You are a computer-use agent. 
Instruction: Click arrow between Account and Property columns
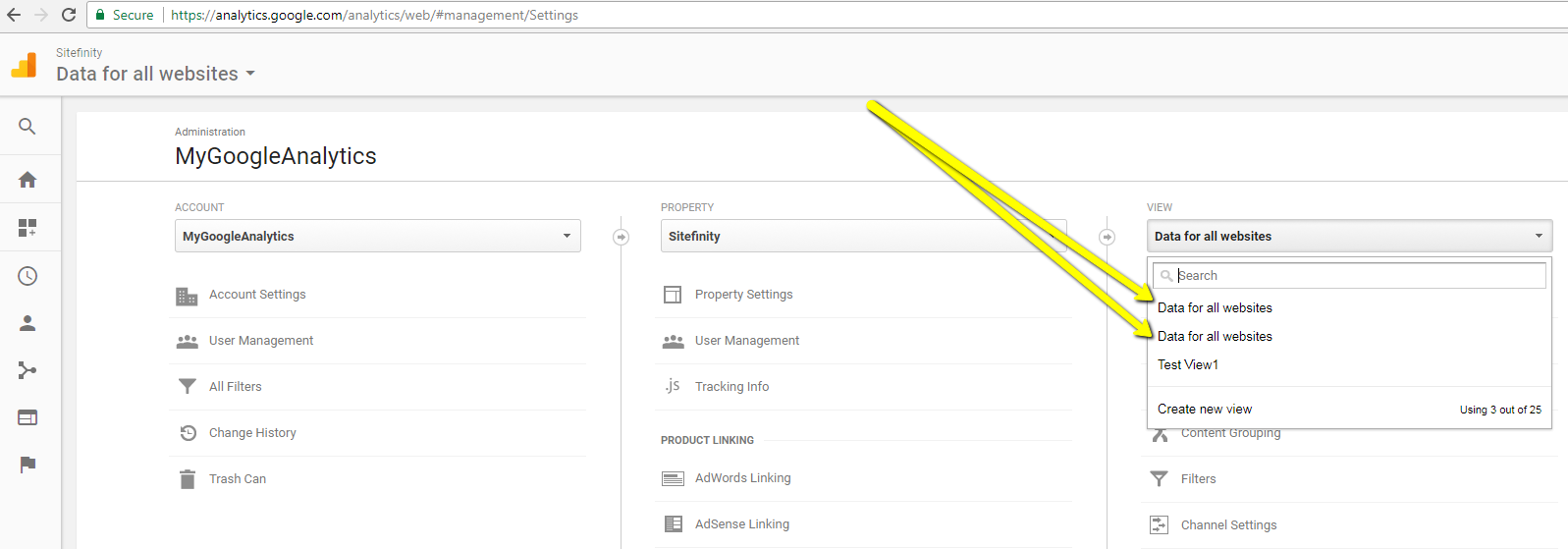coord(621,237)
